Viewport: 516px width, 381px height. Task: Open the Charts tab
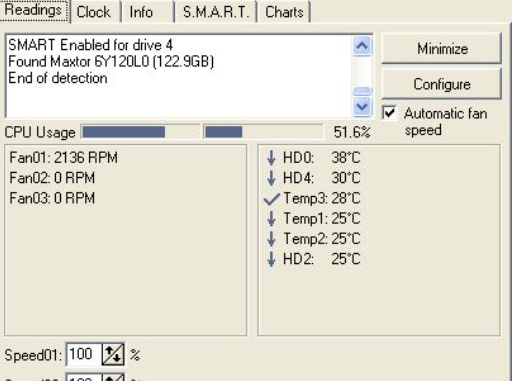[284, 12]
